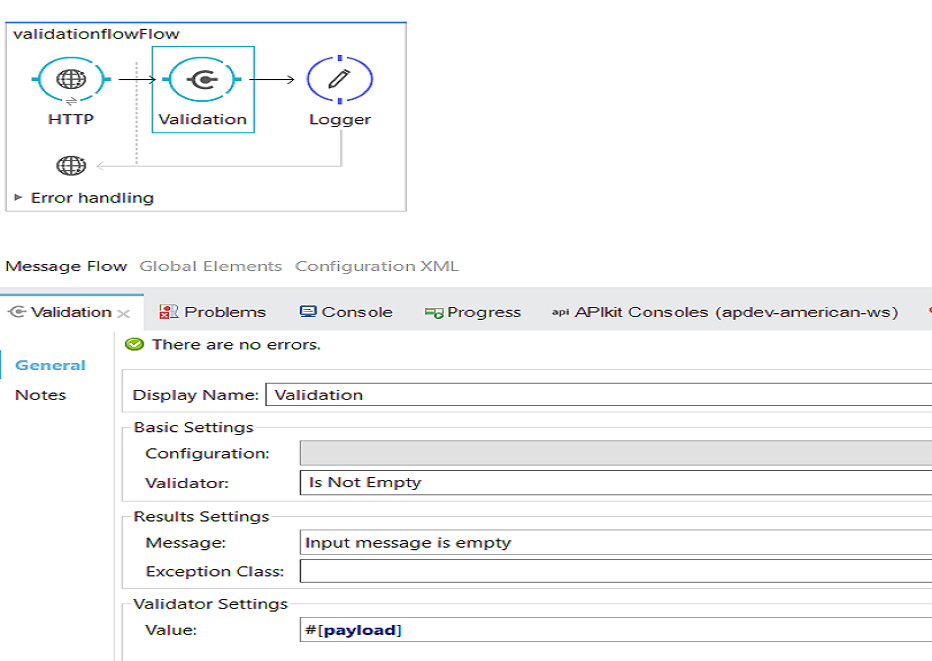Viewport: 932px width, 661px height.
Task: Select the Notes side tab
Action: [41, 395]
